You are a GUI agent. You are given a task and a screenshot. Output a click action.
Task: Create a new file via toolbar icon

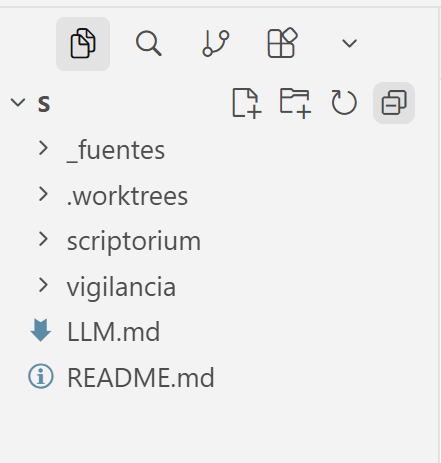pos(246,103)
